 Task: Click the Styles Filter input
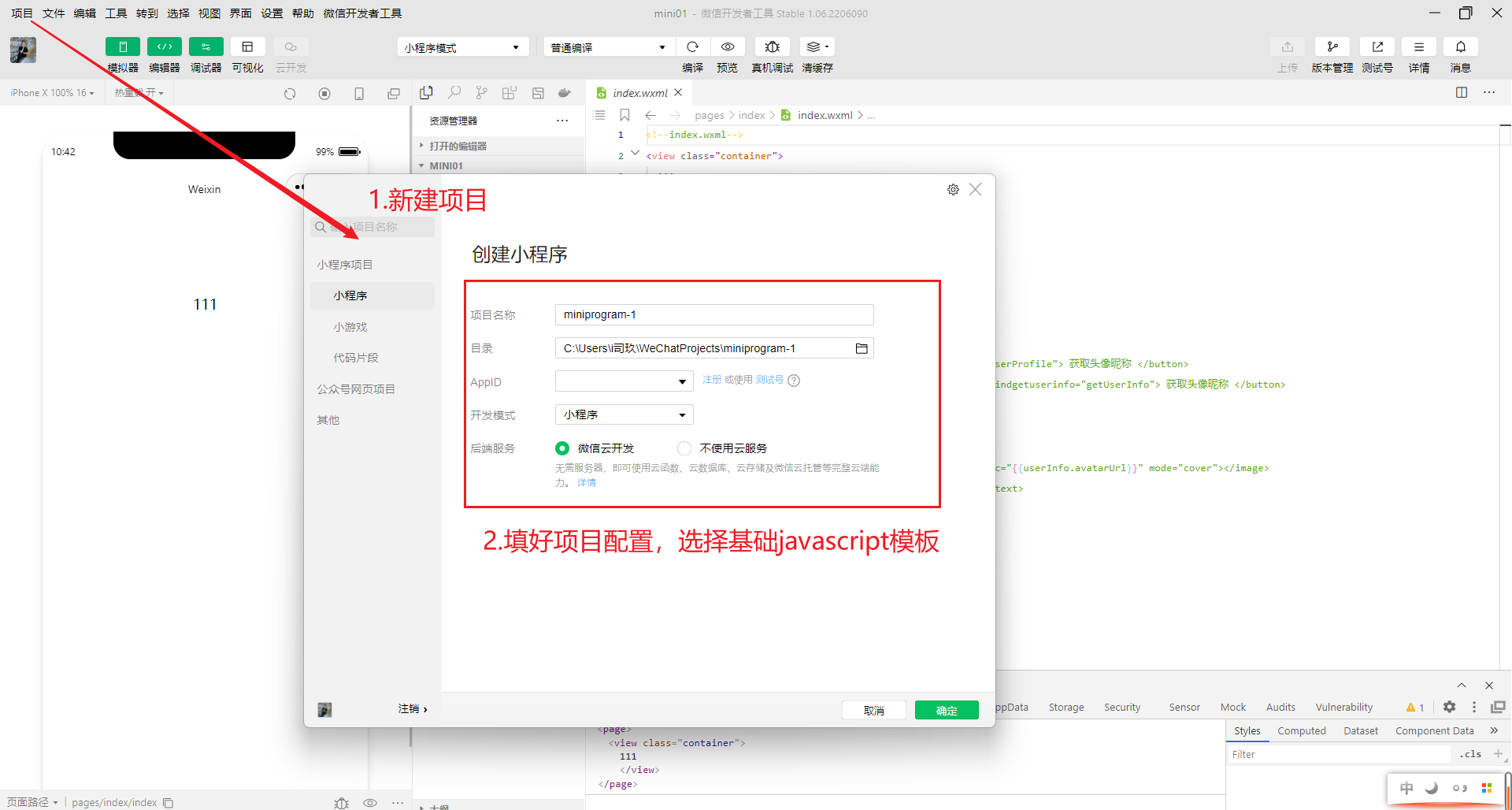1339,754
